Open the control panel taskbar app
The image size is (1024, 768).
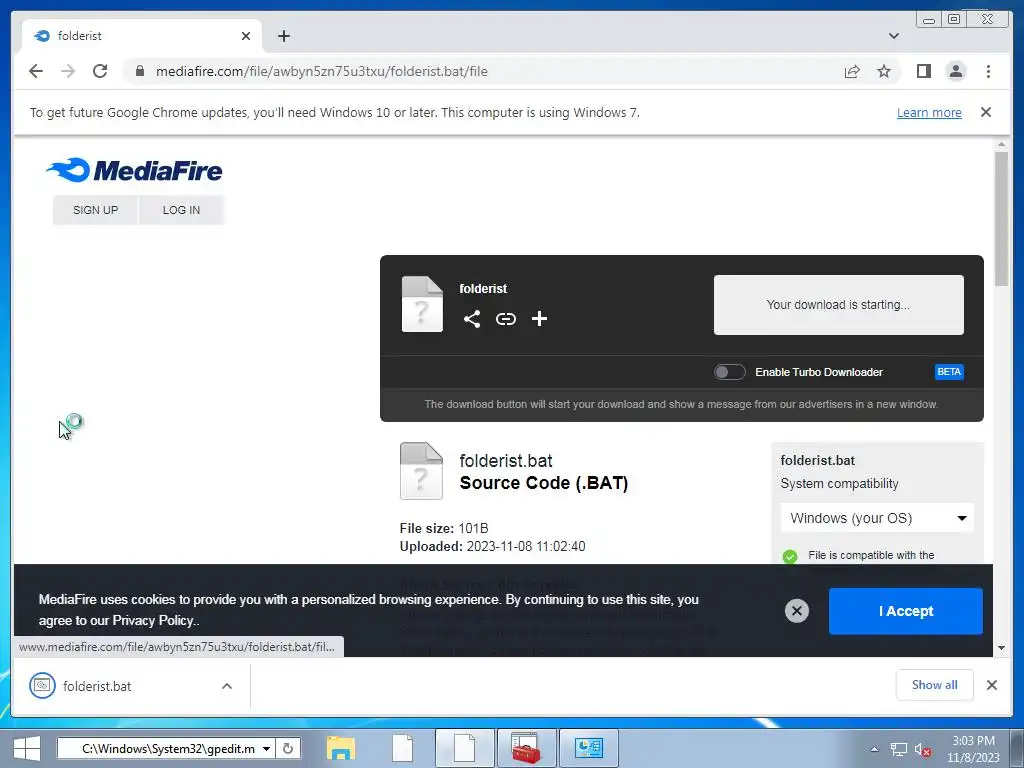[588, 748]
